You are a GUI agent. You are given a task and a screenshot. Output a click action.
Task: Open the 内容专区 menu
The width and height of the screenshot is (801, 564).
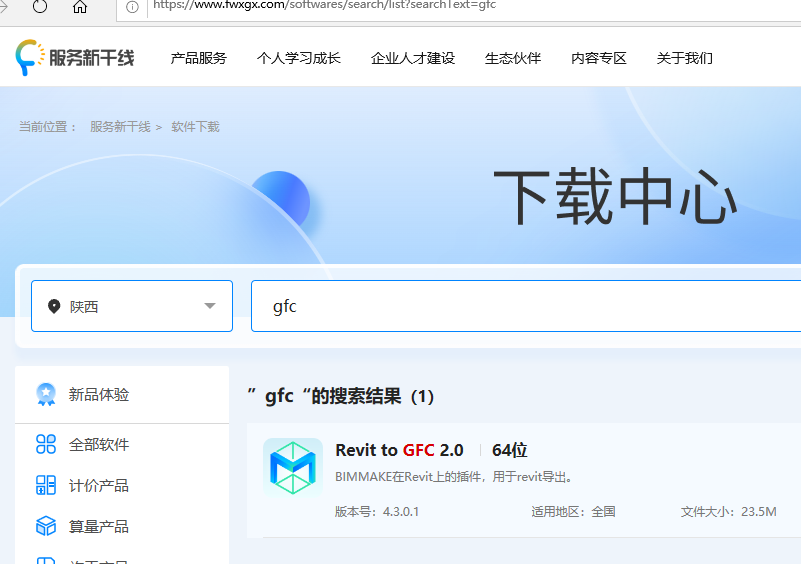[x=599, y=58]
